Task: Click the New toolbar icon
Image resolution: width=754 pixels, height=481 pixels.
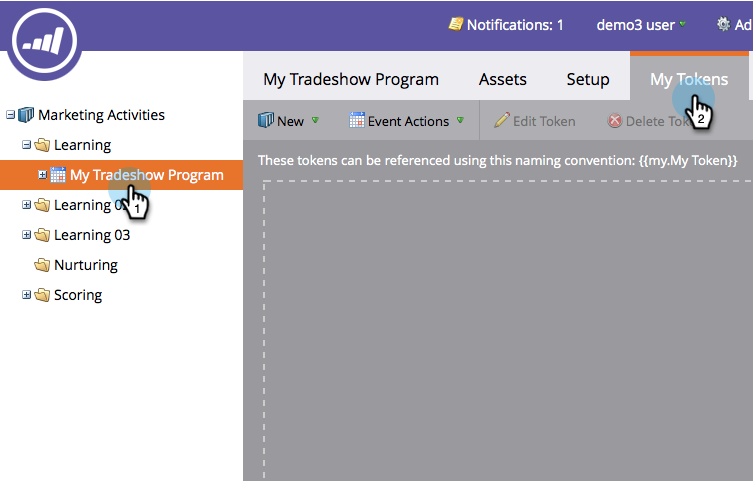Action: point(266,121)
